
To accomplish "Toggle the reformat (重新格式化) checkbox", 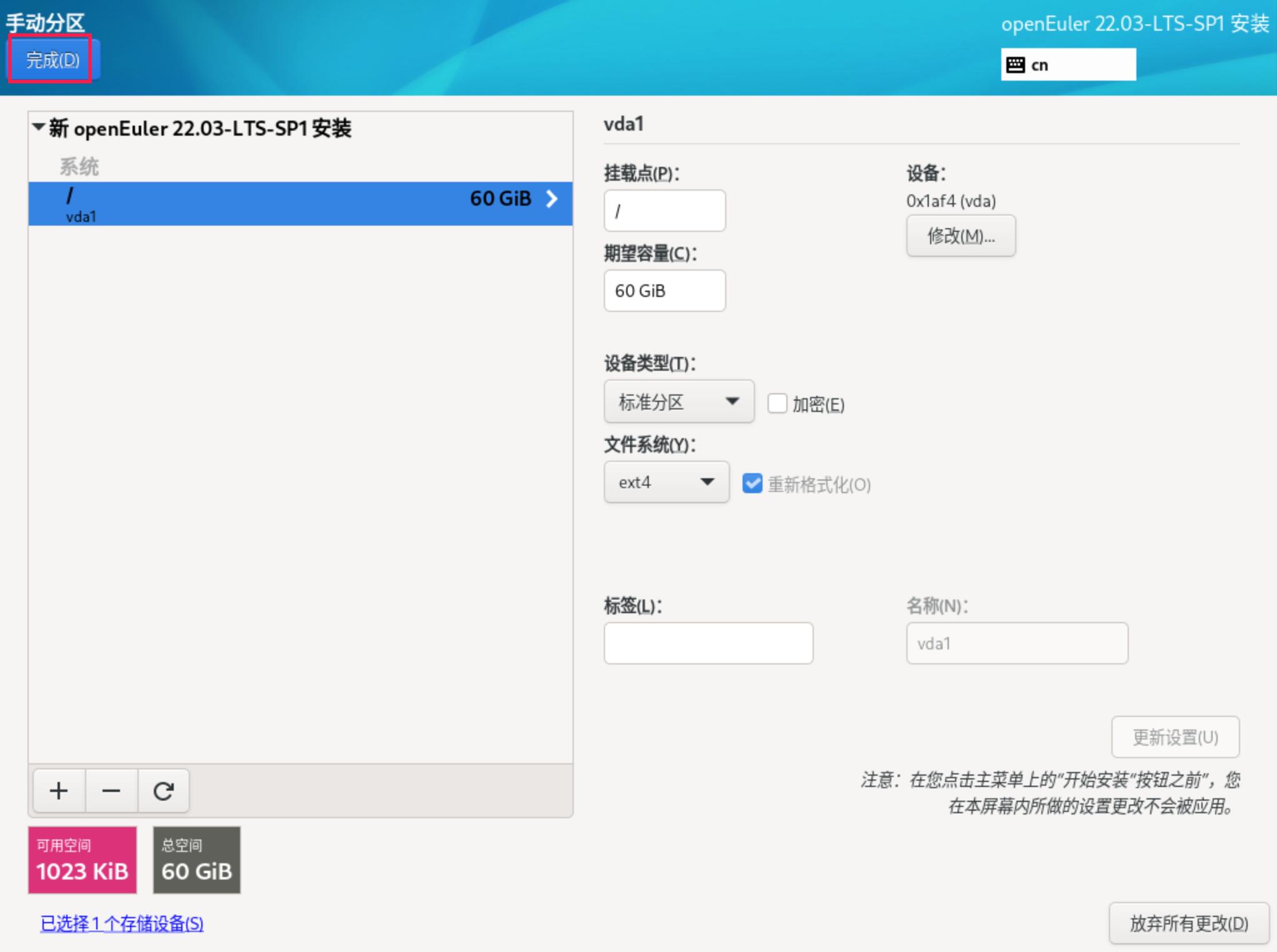I will tap(752, 483).
